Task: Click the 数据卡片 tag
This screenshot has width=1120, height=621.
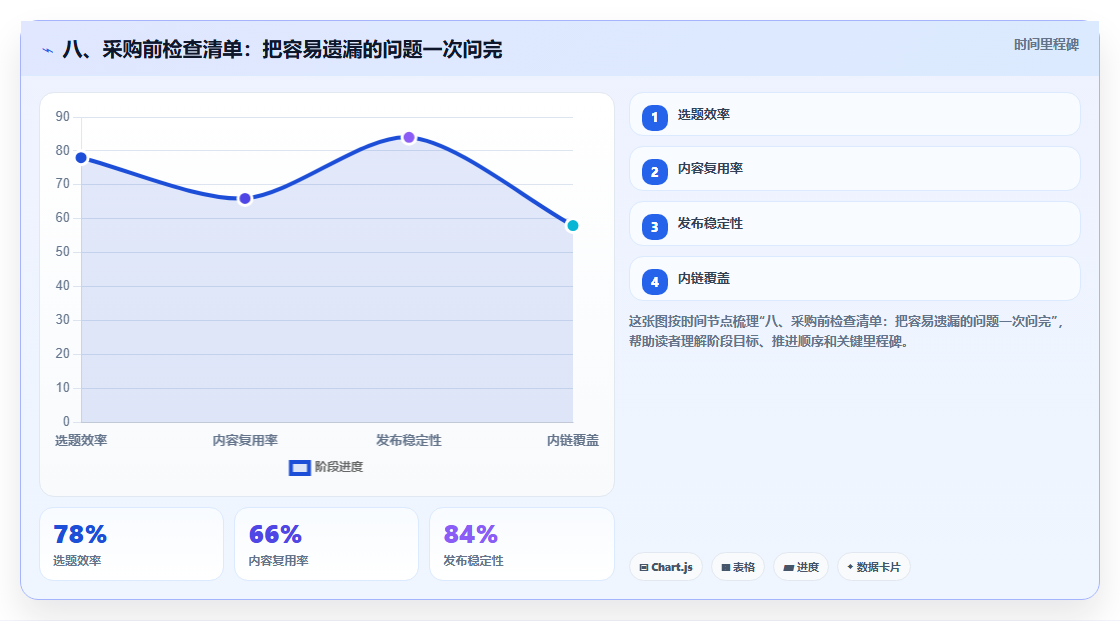Action: [874, 567]
